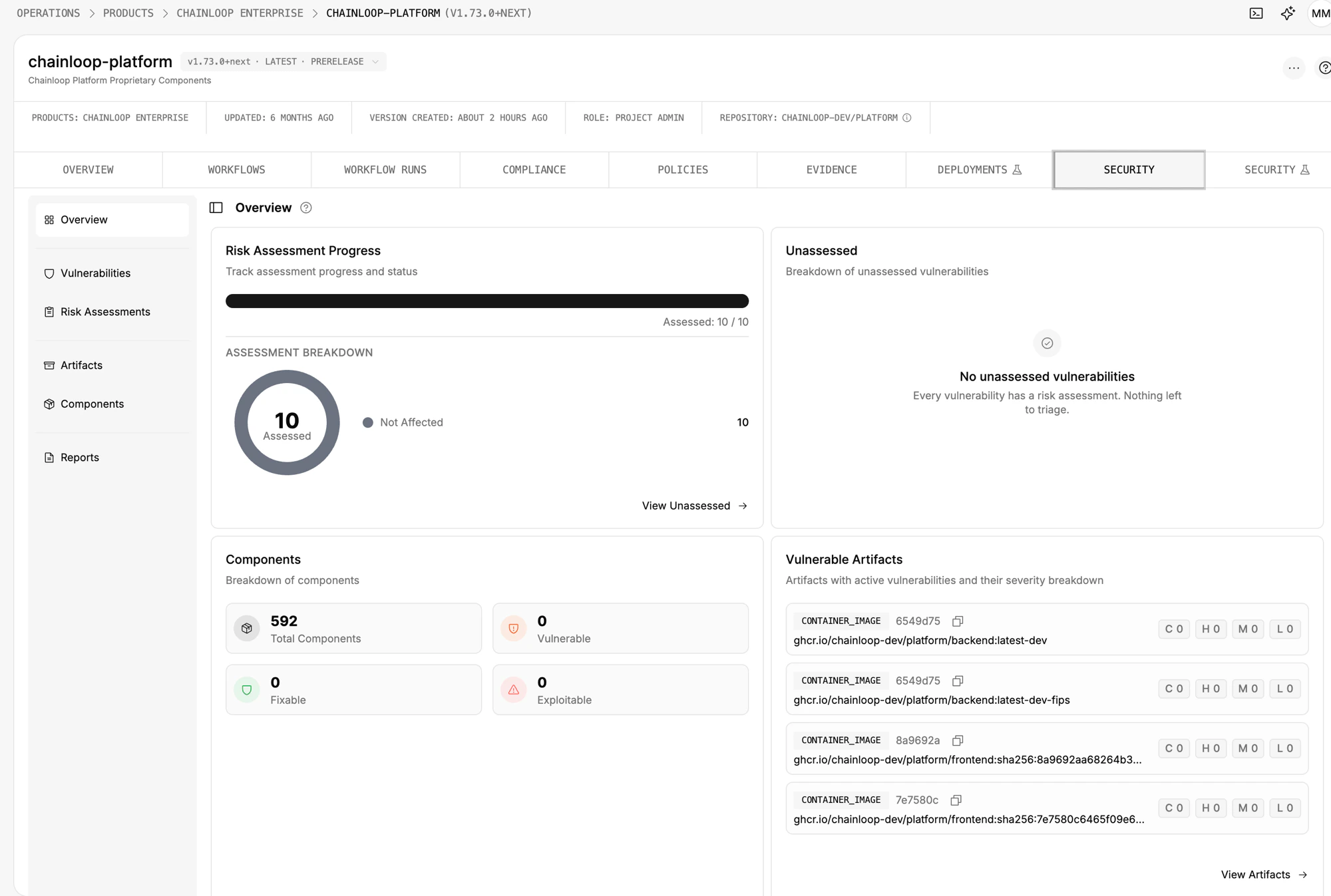Open Reports in the sidebar

pos(112,458)
